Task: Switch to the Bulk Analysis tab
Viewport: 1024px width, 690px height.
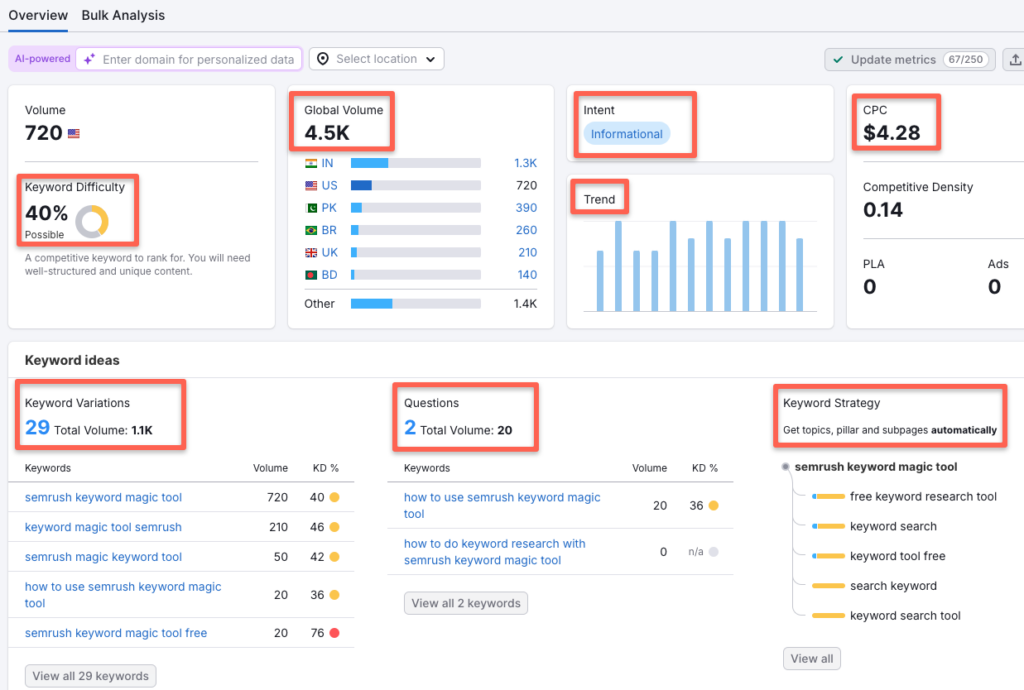Action: point(123,16)
